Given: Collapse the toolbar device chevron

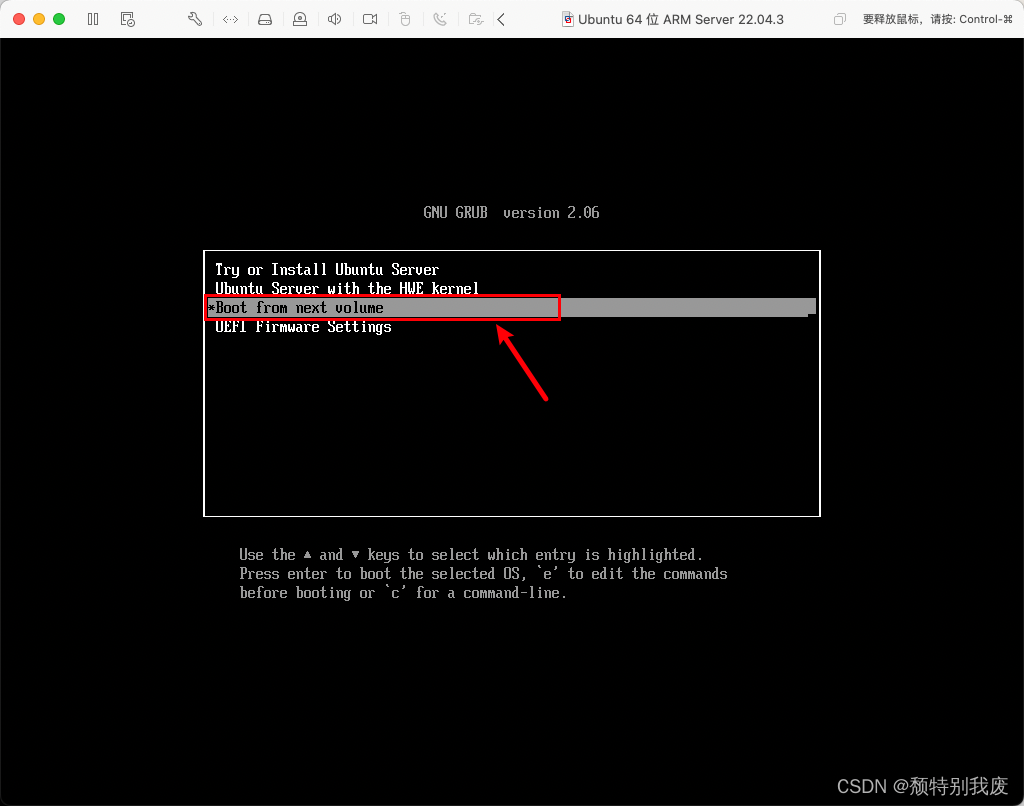Looking at the screenshot, I should [501, 20].
